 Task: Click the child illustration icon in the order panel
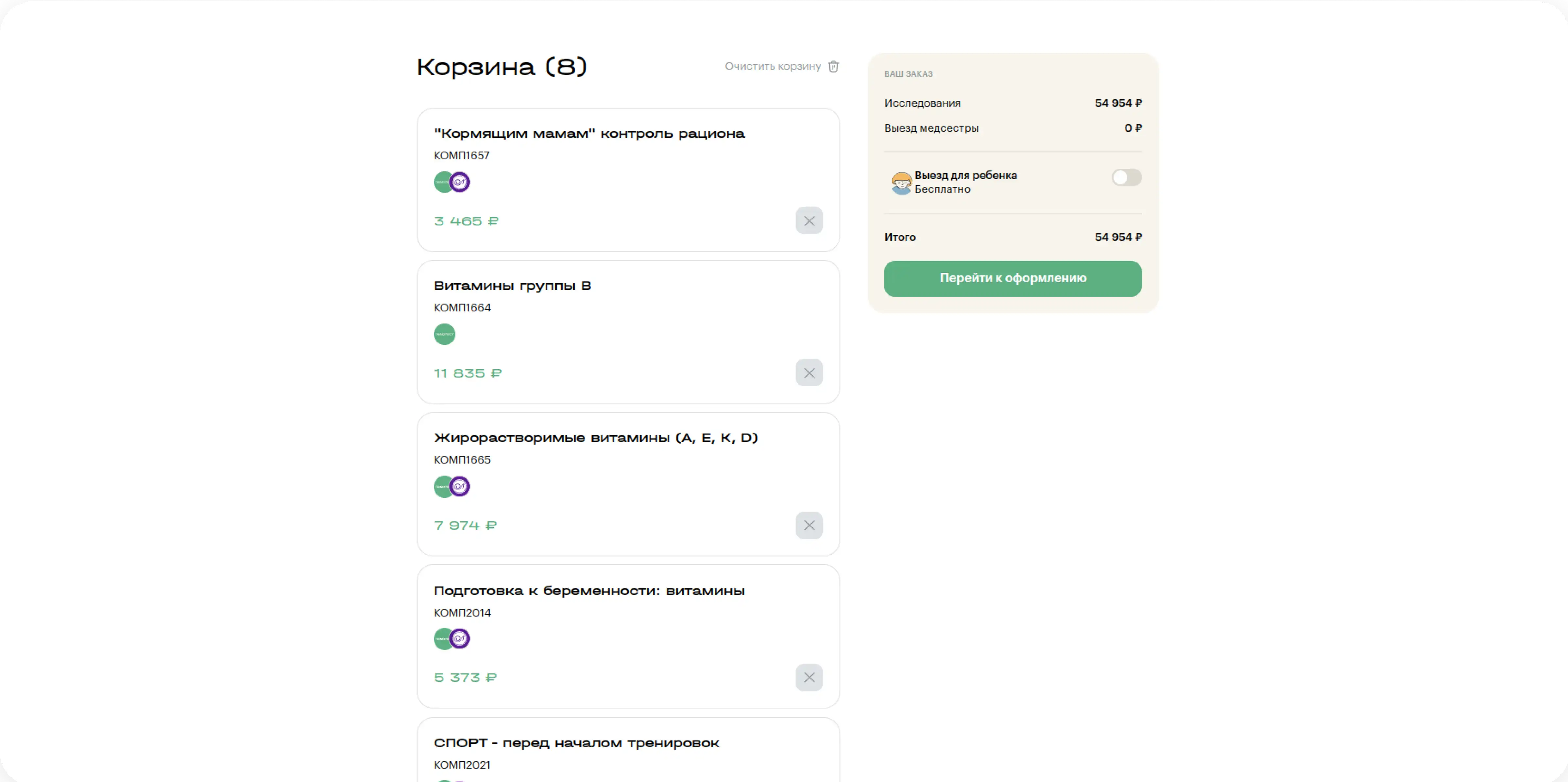[901, 182]
